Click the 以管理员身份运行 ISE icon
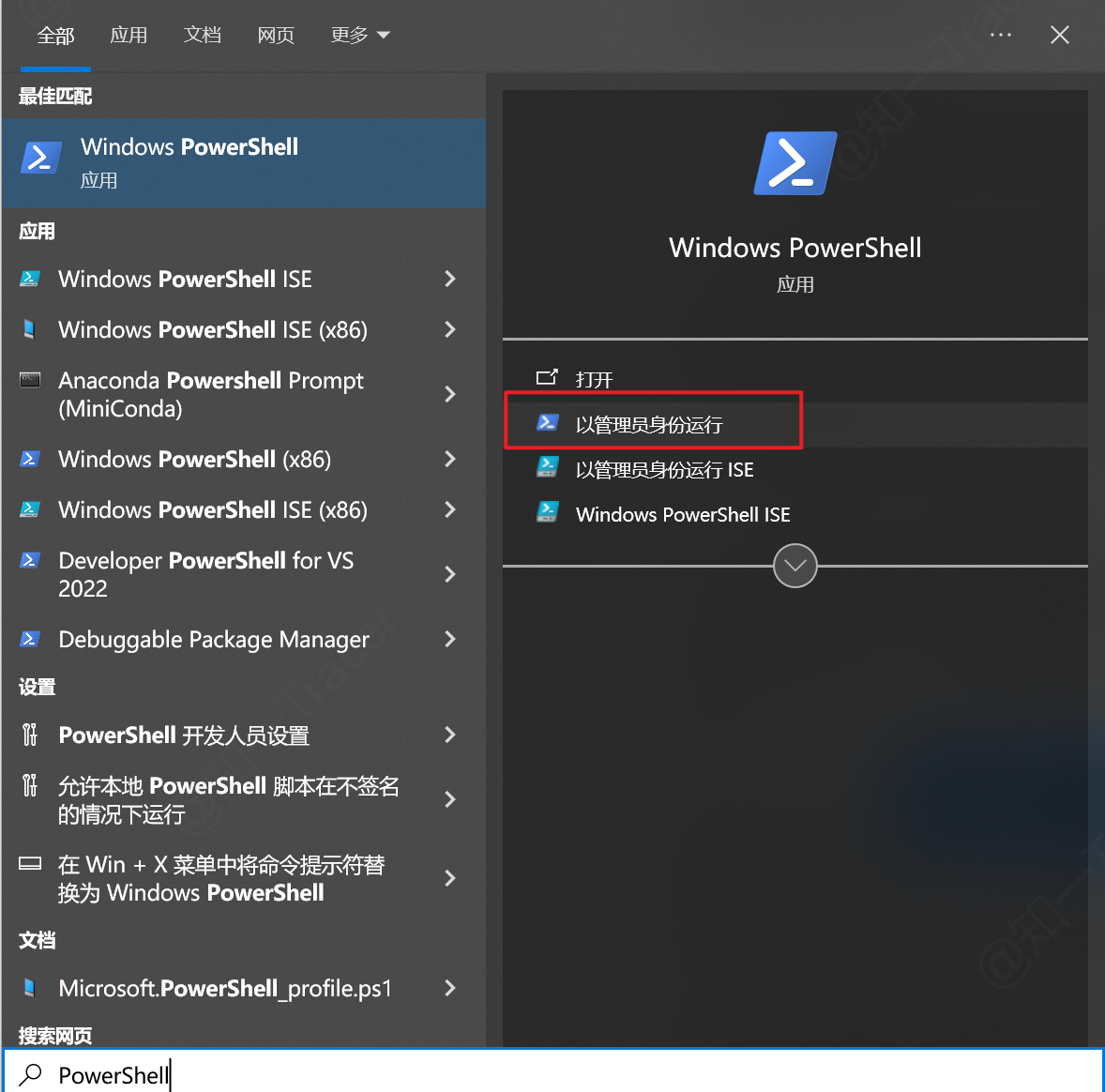The height and width of the screenshot is (1092, 1105). click(x=548, y=467)
